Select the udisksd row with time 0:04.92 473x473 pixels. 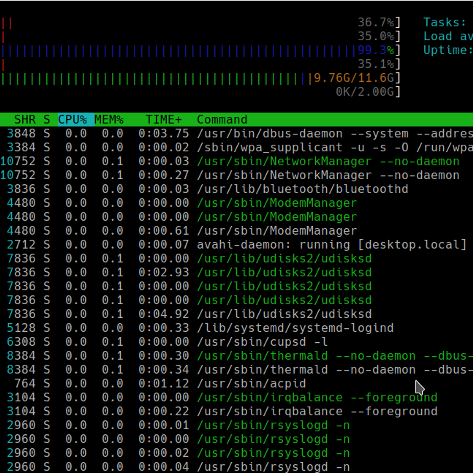pyautogui.click(x=236, y=314)
